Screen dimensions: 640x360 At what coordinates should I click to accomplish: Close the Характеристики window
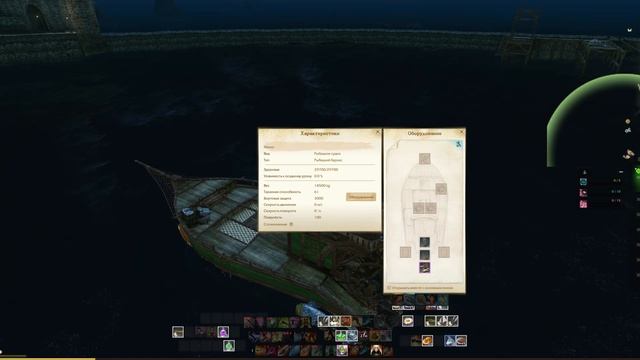[378, 132]
